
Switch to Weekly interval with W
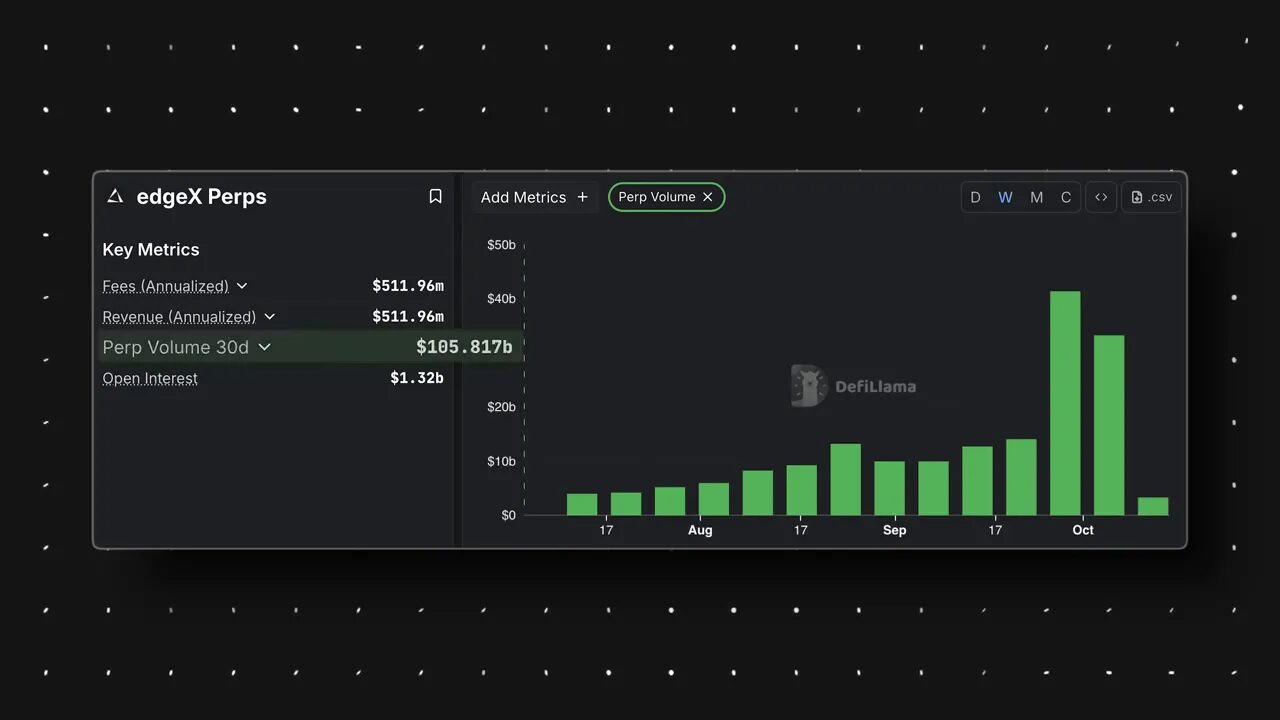(1005, 197)
